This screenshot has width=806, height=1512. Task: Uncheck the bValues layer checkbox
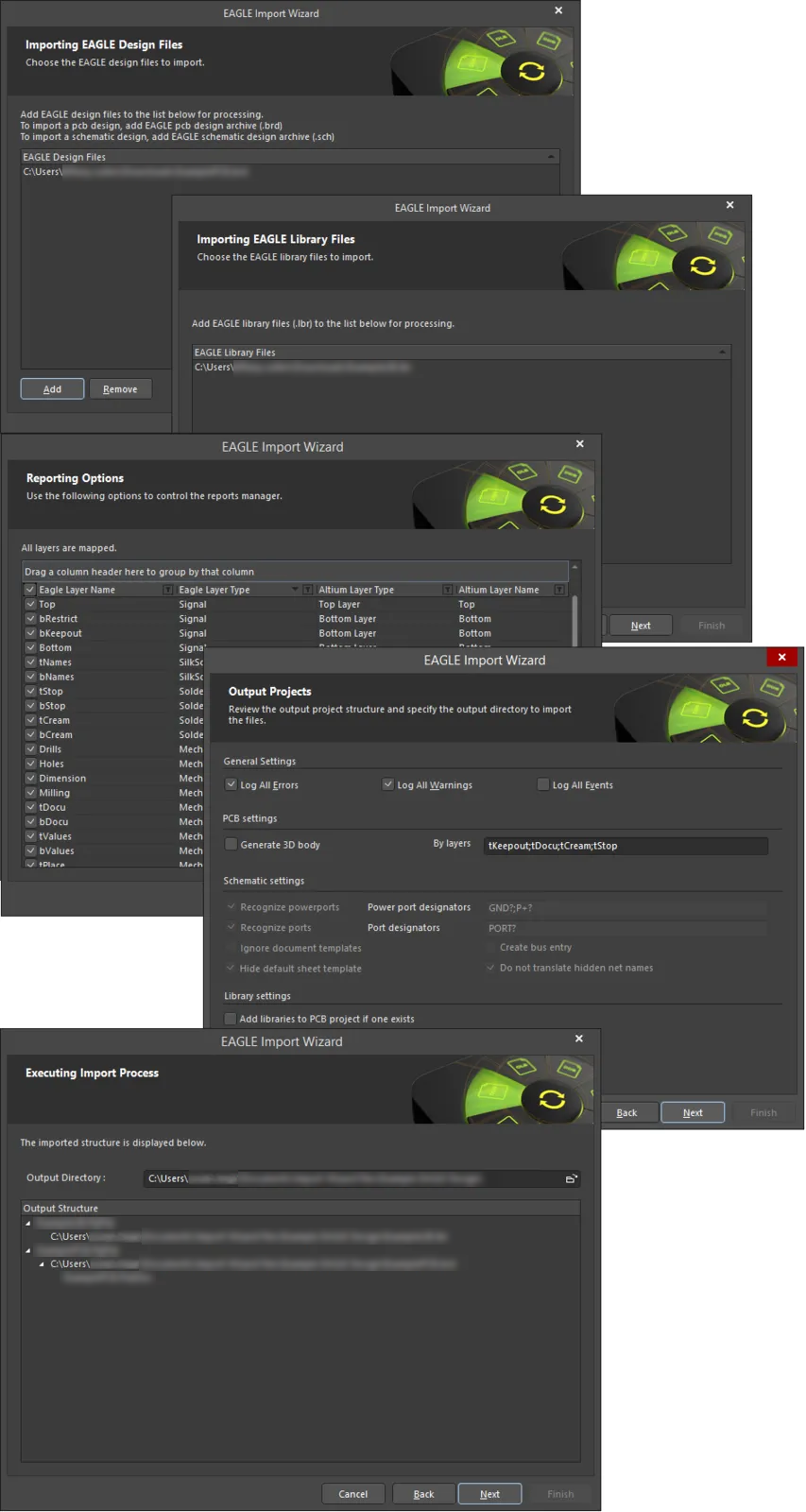point(30,850)
